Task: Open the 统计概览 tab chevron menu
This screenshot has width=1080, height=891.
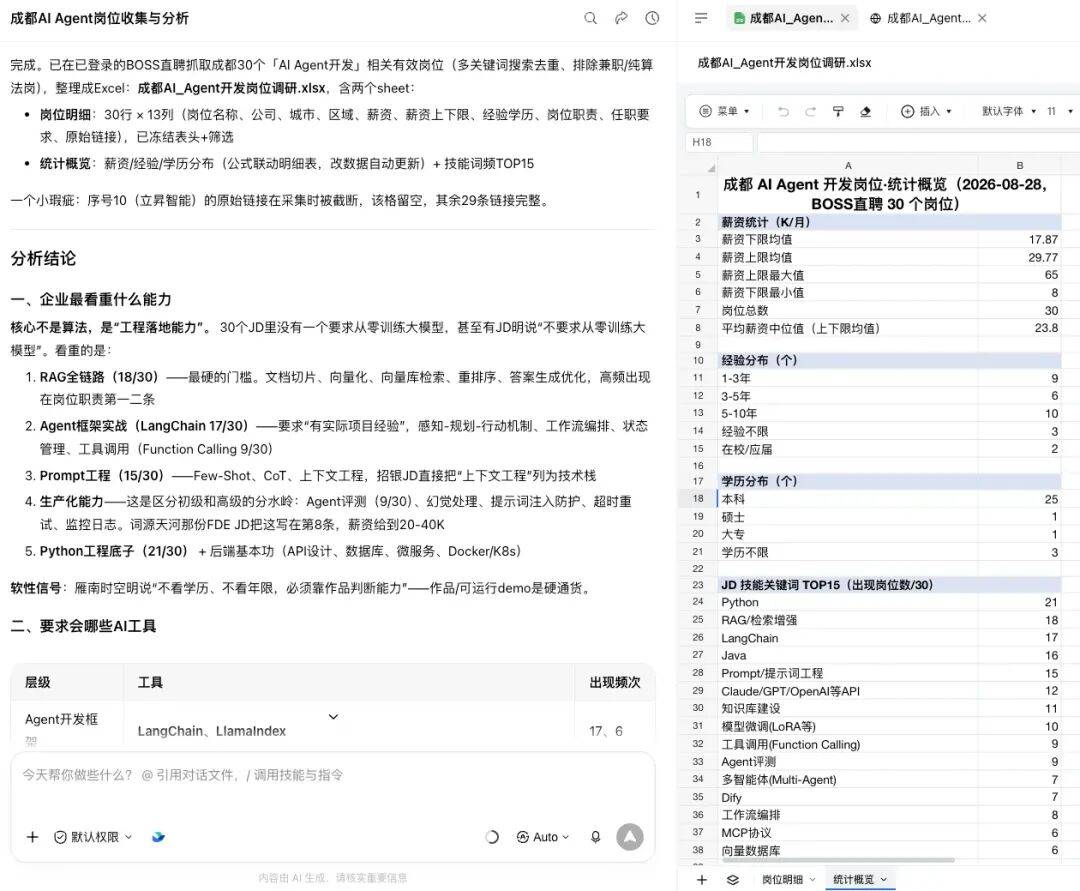Action: 884,879
